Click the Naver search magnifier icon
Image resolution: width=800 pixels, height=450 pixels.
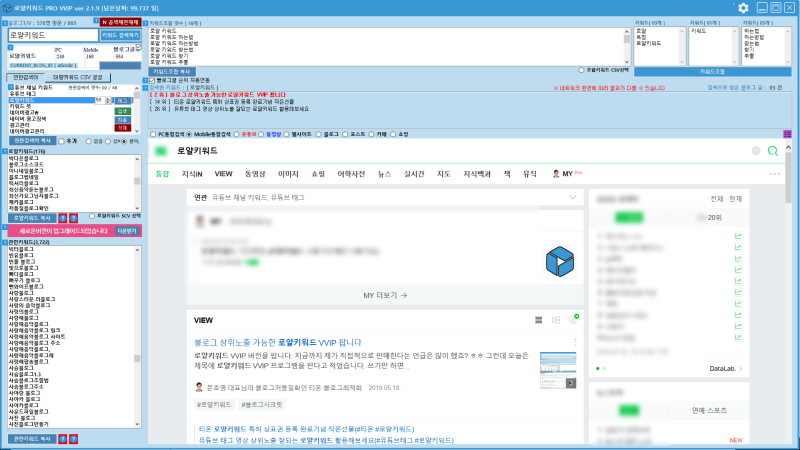(x=772, y=151)
